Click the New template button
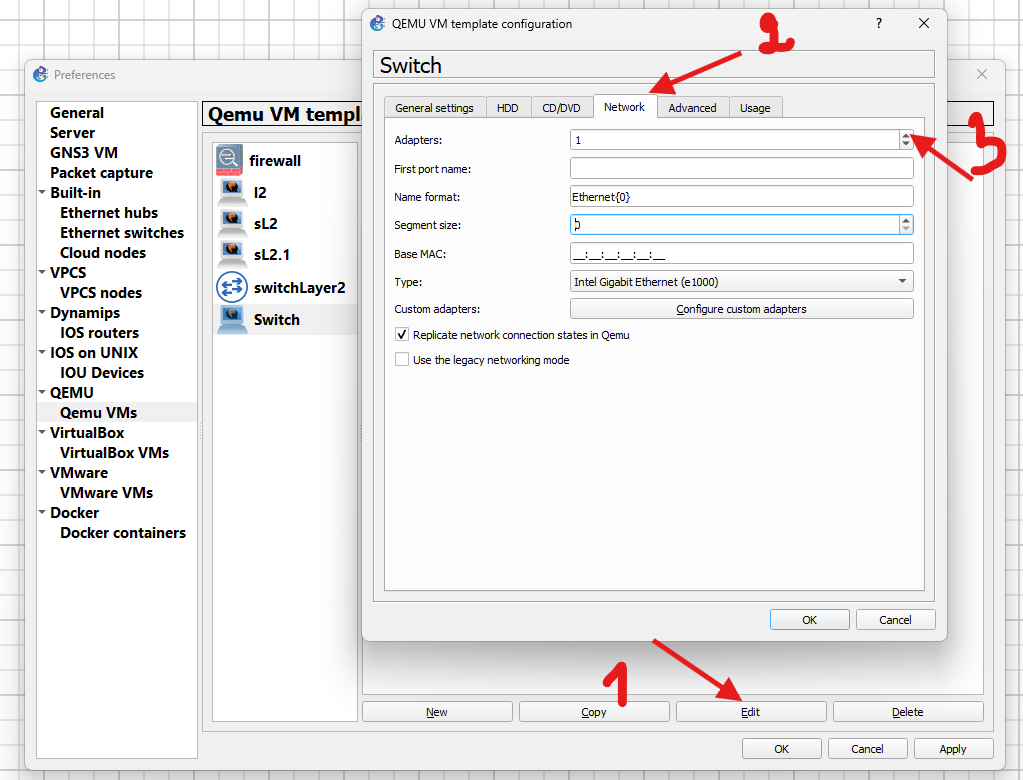This screenshot has width=1023, height=780. 437,712
